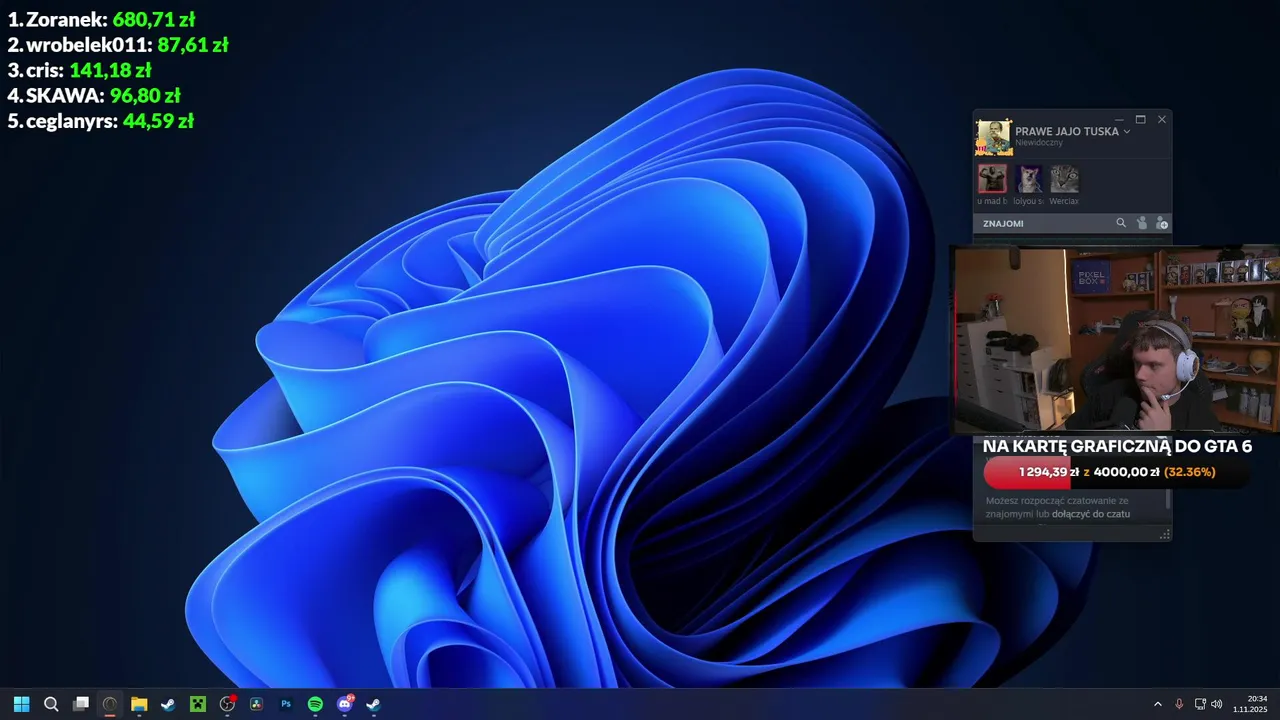Follow the 'dołączyć do czatu' link
1280x720 pixels.
(1091, 514)
